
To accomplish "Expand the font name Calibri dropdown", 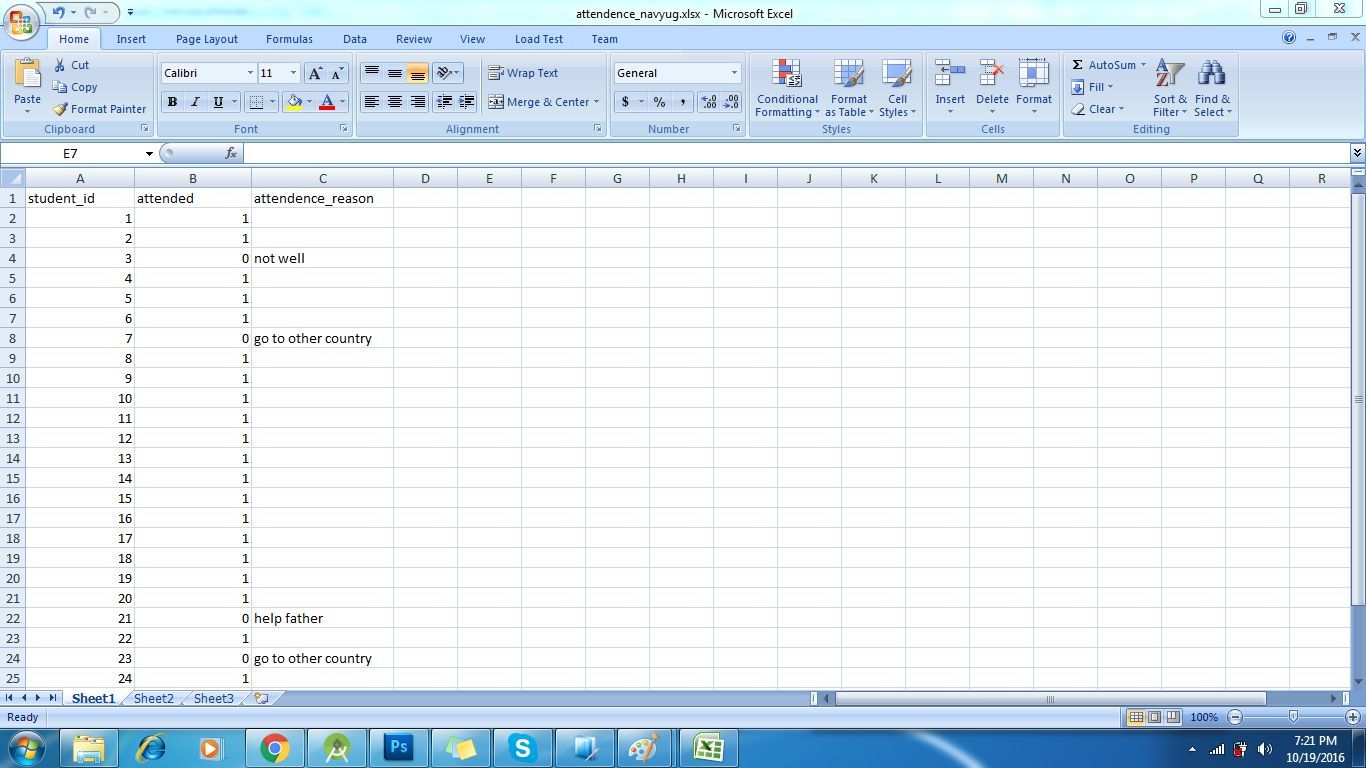I will tap(250, 73).
